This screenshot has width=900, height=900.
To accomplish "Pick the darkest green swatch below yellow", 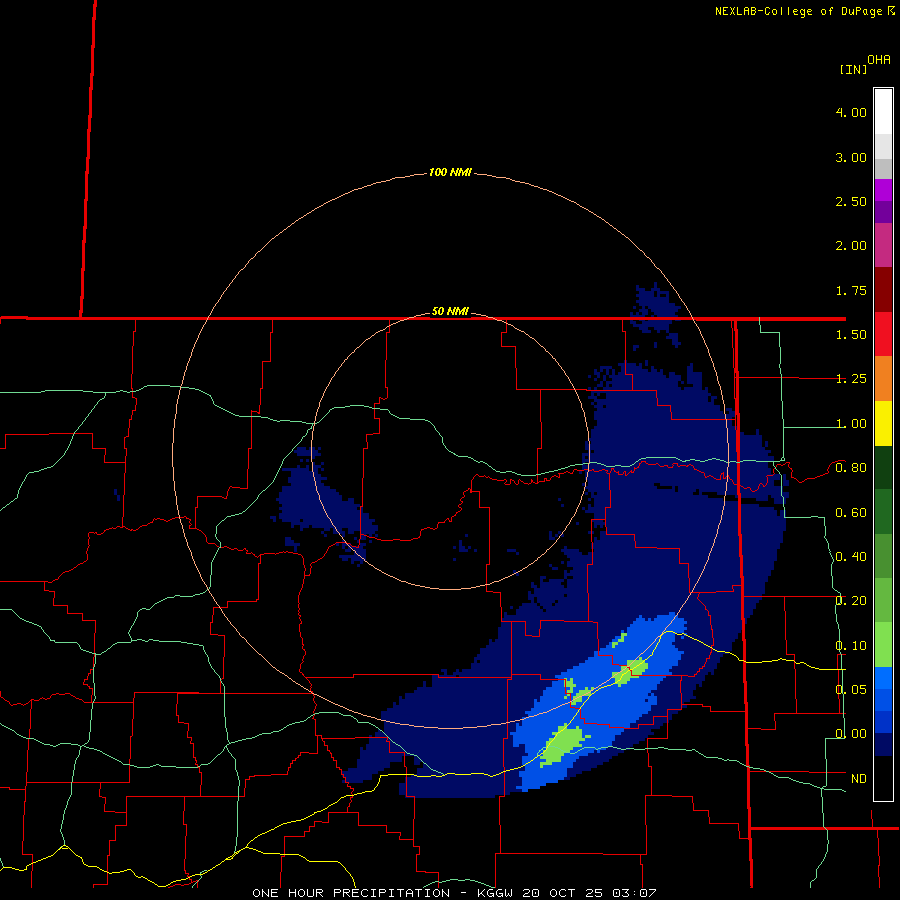I will pos(883,467).
